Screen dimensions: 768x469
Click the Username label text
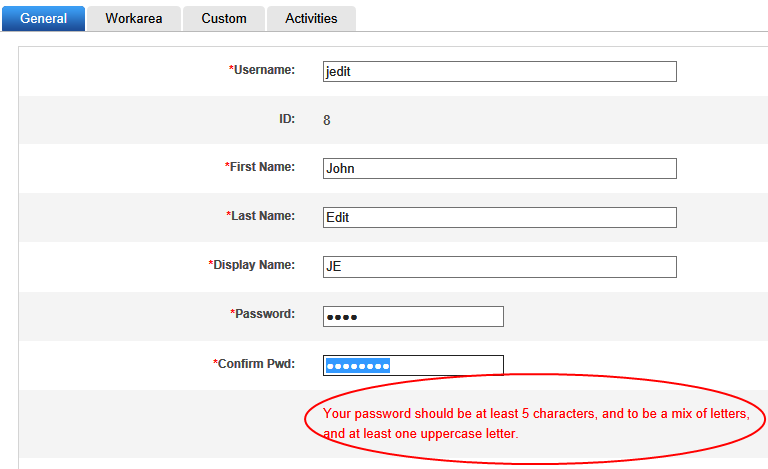coord(264,70)
